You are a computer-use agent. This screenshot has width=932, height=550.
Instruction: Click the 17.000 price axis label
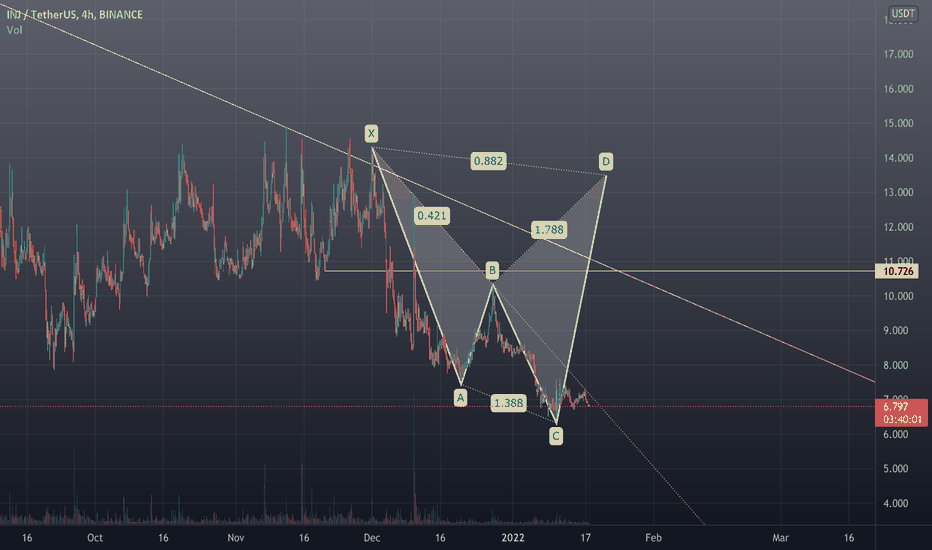click(x=898, y=54)
